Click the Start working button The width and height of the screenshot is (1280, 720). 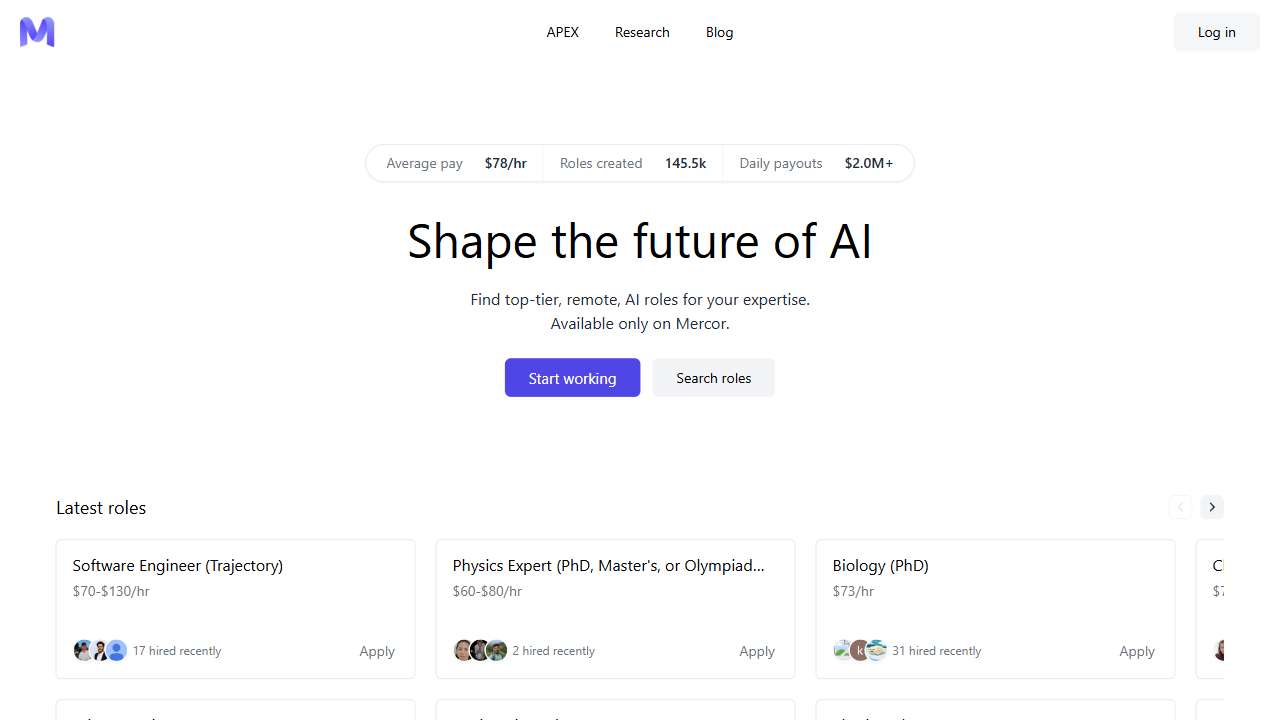pos(572,378)
